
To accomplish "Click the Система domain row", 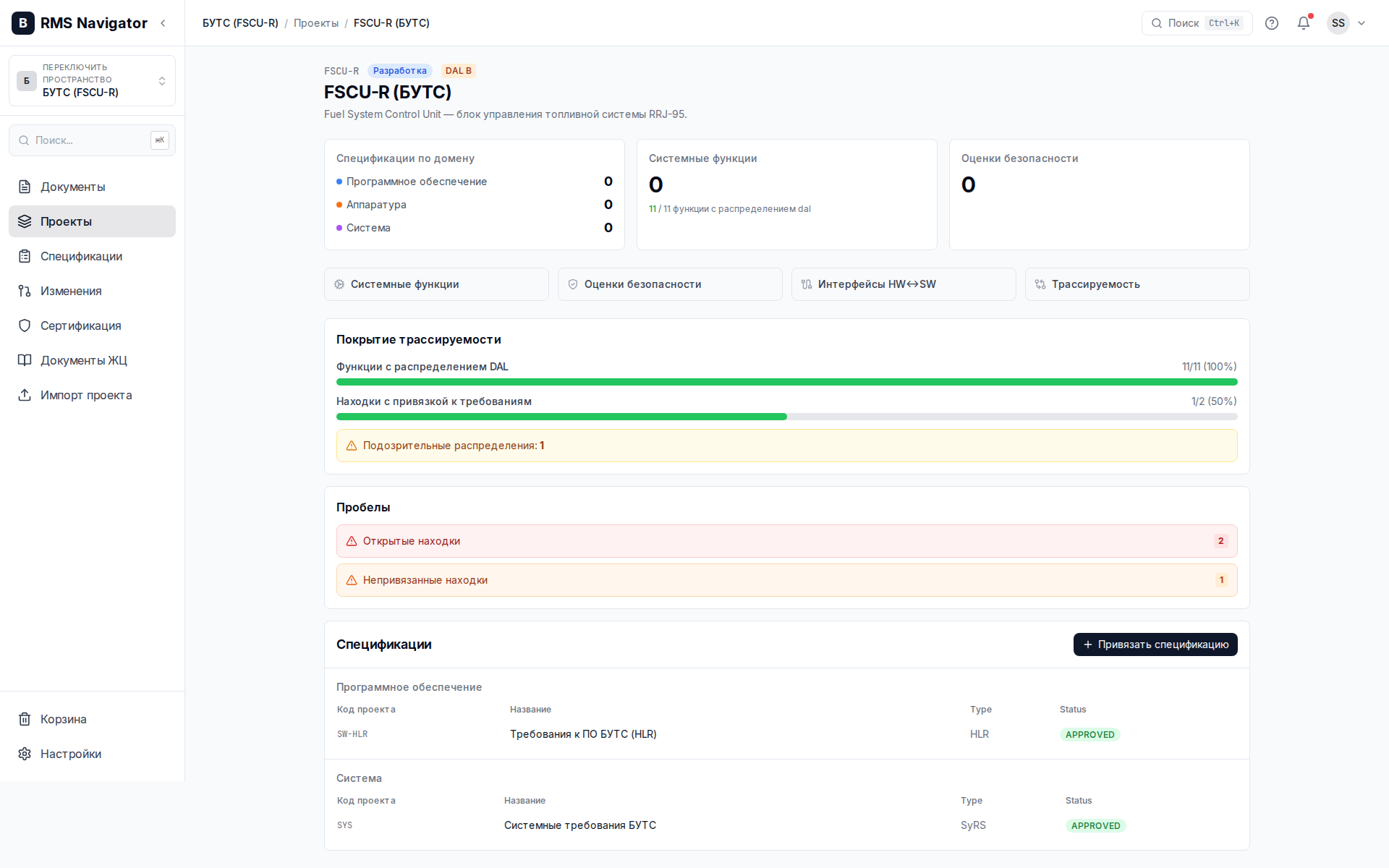I will point(475,228).
